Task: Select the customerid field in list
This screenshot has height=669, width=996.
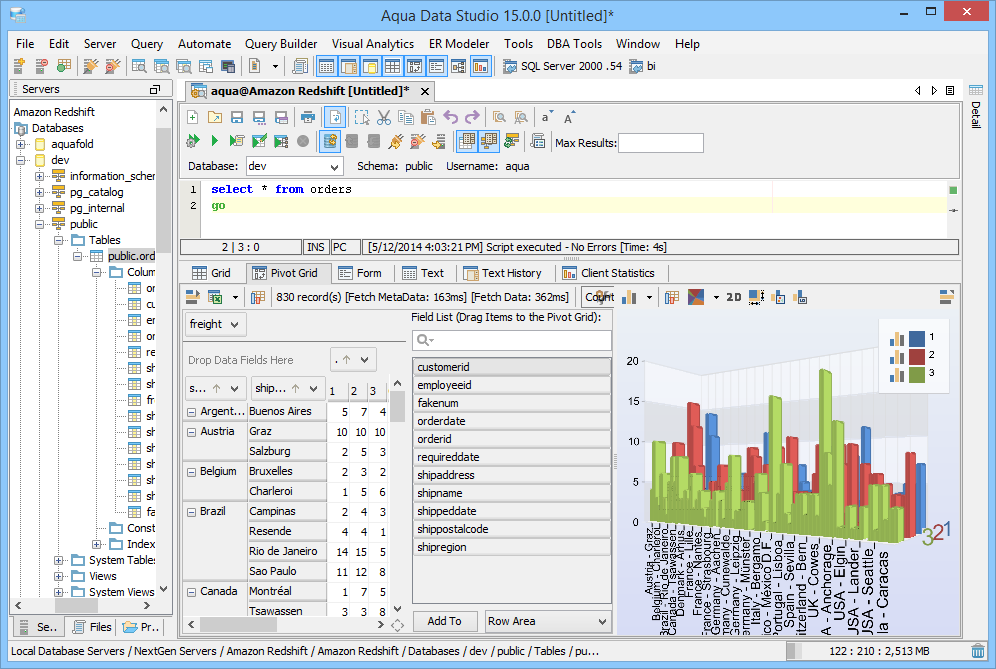Action: pos(512,367)
